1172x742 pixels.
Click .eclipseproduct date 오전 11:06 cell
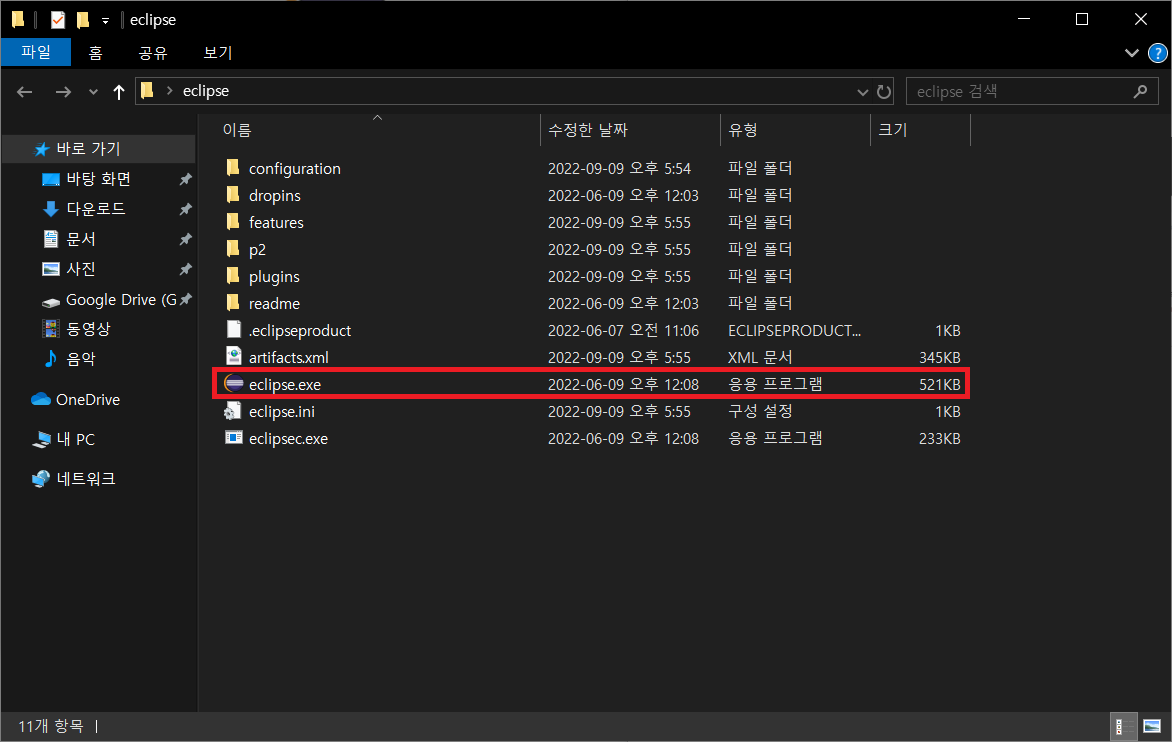click(x=623, y=330)
